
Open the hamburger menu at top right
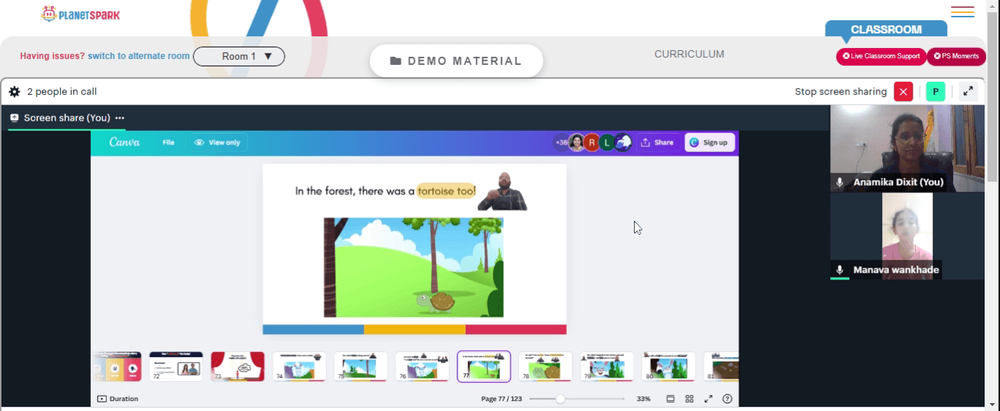(x=962, y=11)
